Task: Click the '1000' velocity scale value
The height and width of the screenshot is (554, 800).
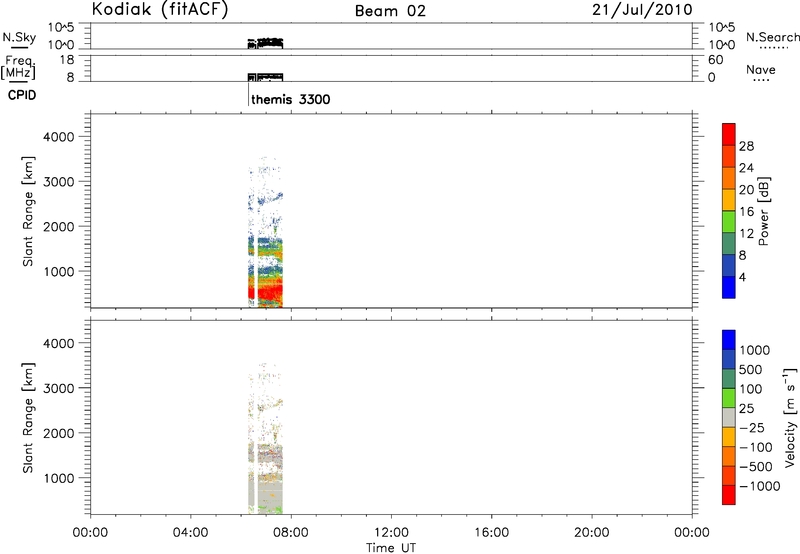Action: pos(755,350)
